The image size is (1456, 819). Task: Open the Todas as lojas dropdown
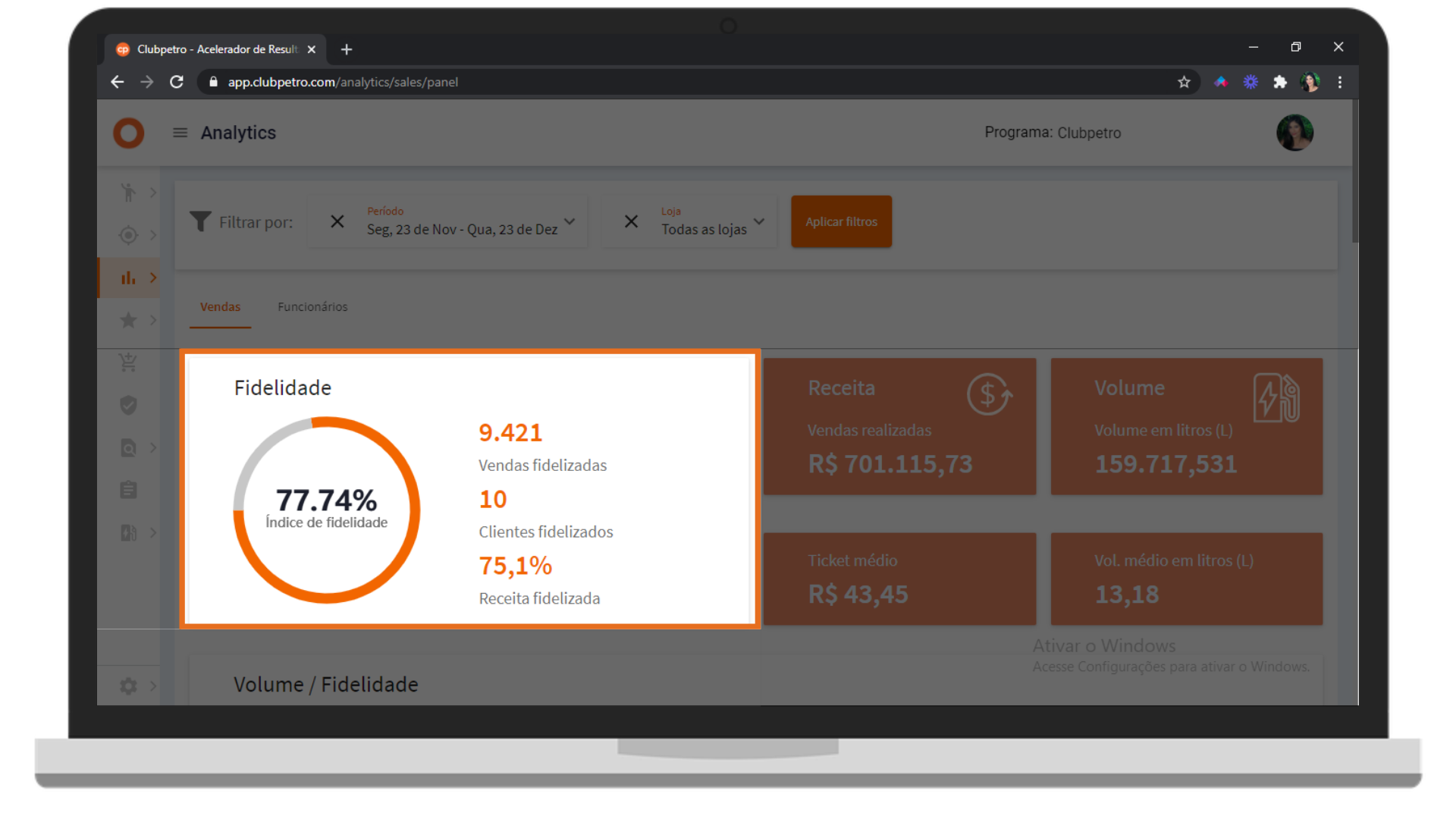(x=759, y=221)
